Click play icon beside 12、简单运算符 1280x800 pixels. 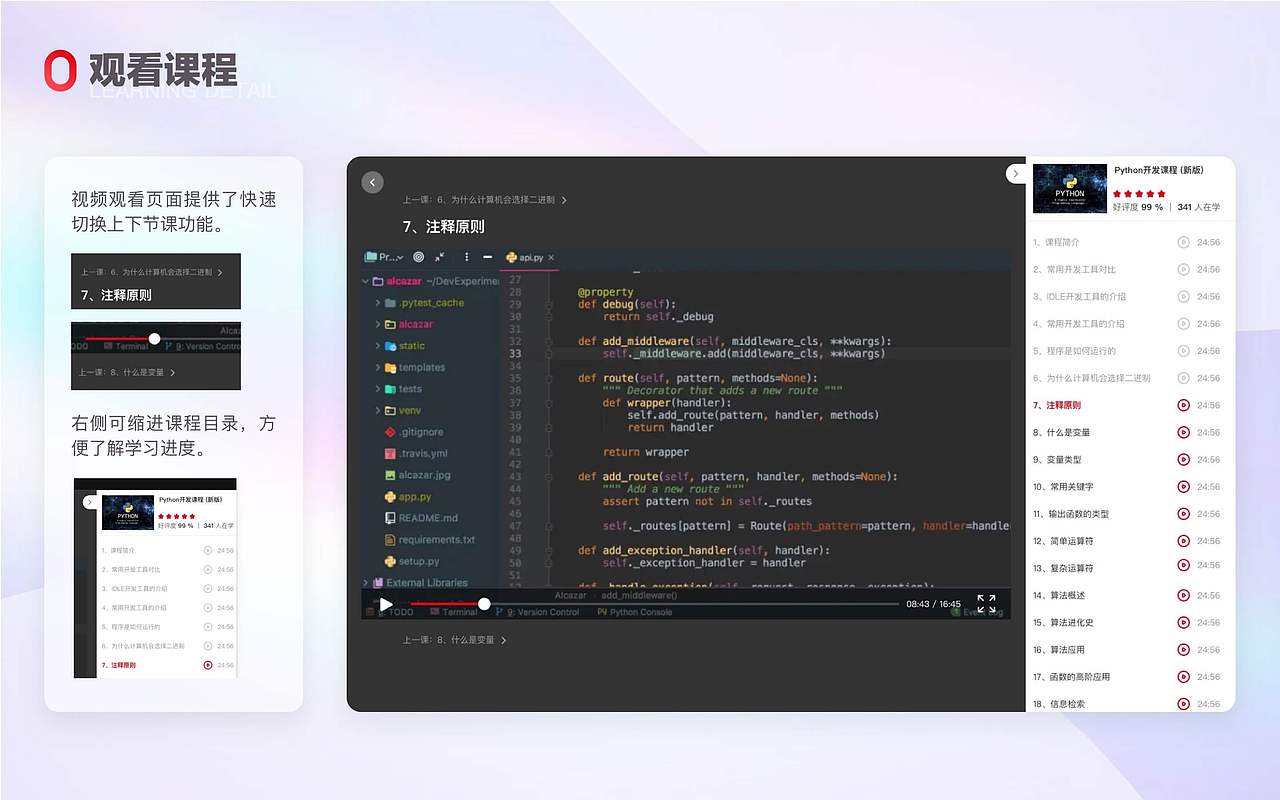1183,541
